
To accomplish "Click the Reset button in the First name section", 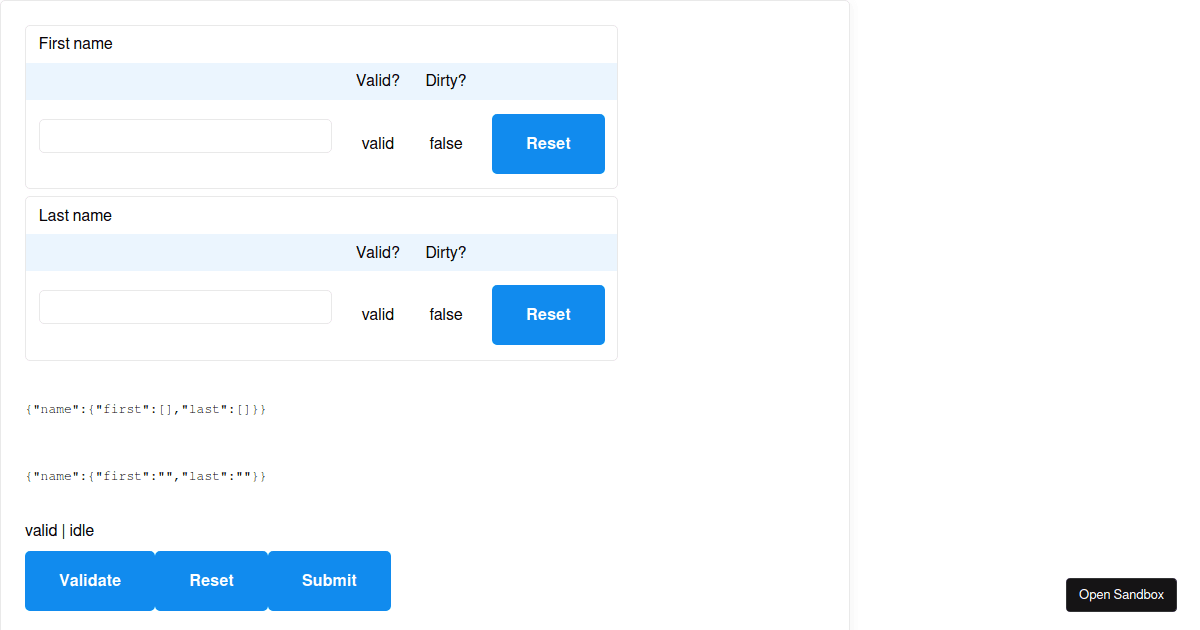I will pyautogui.click(x=548, y=143).
